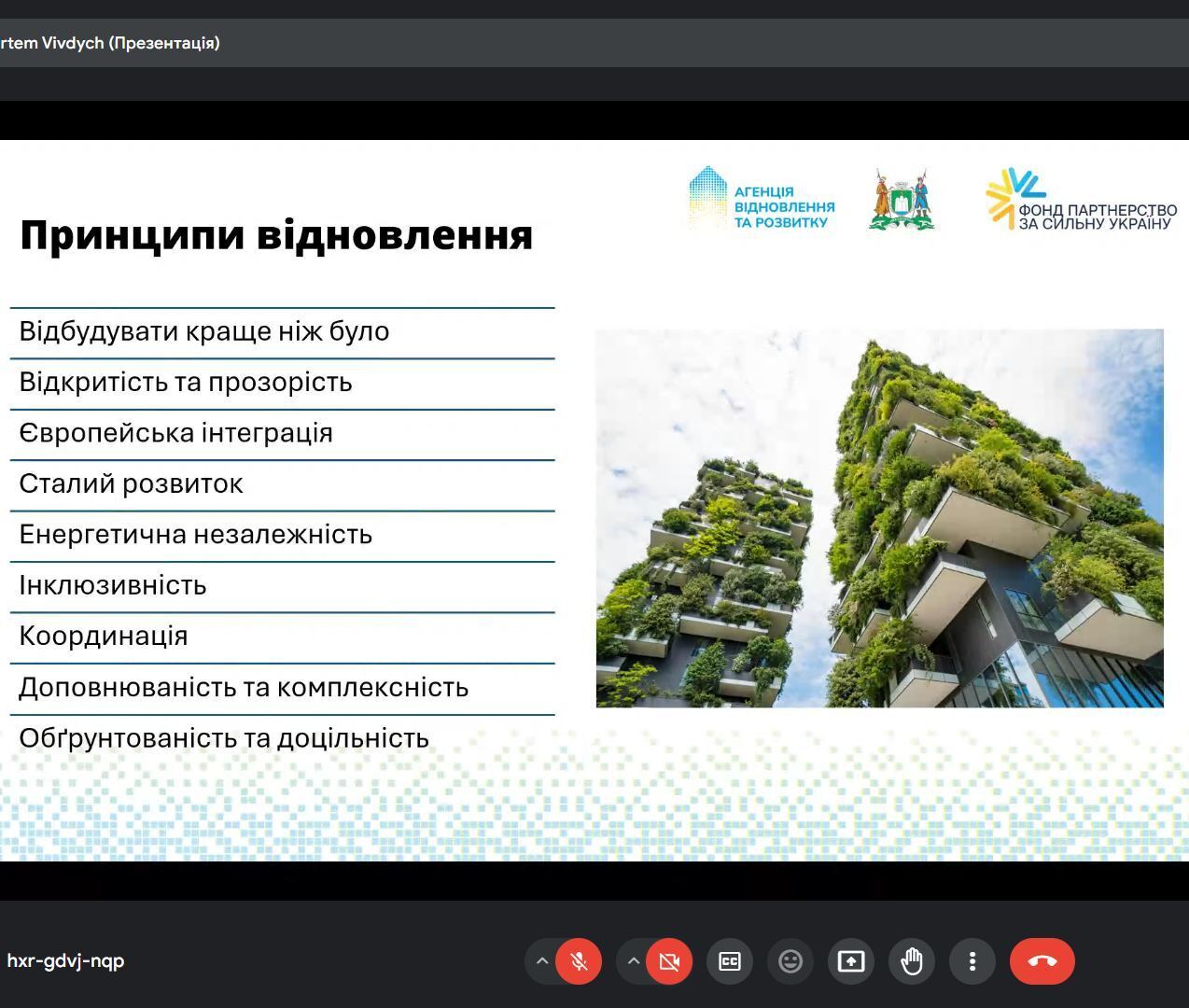1189x1008 pixels.
Task: Open the three-dot more options icon
Action: (x=972, y=960)
